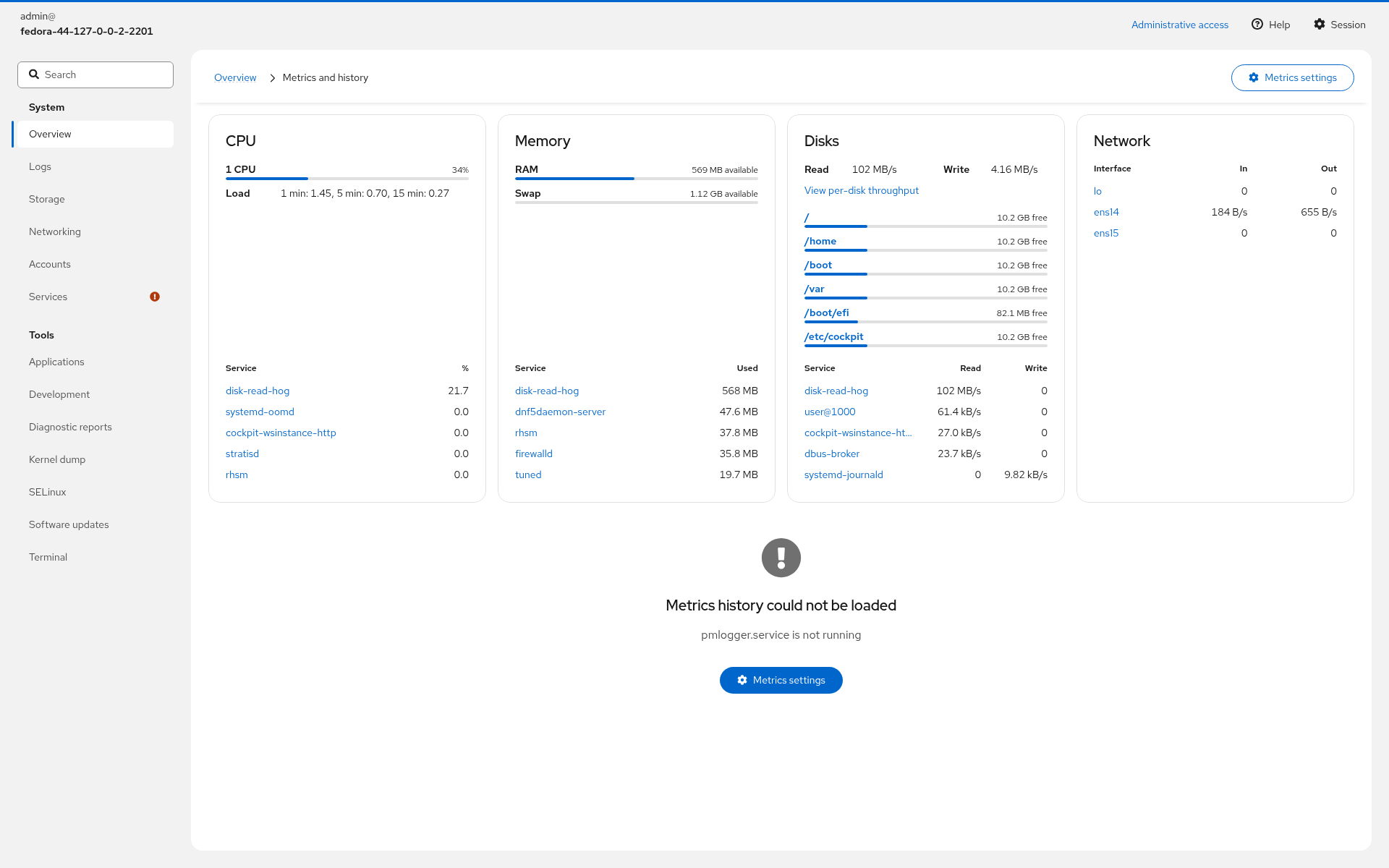Screen dimensions: 1389x868
Task: Click the breadcrumb chevron separator
Action: point(273,77)
